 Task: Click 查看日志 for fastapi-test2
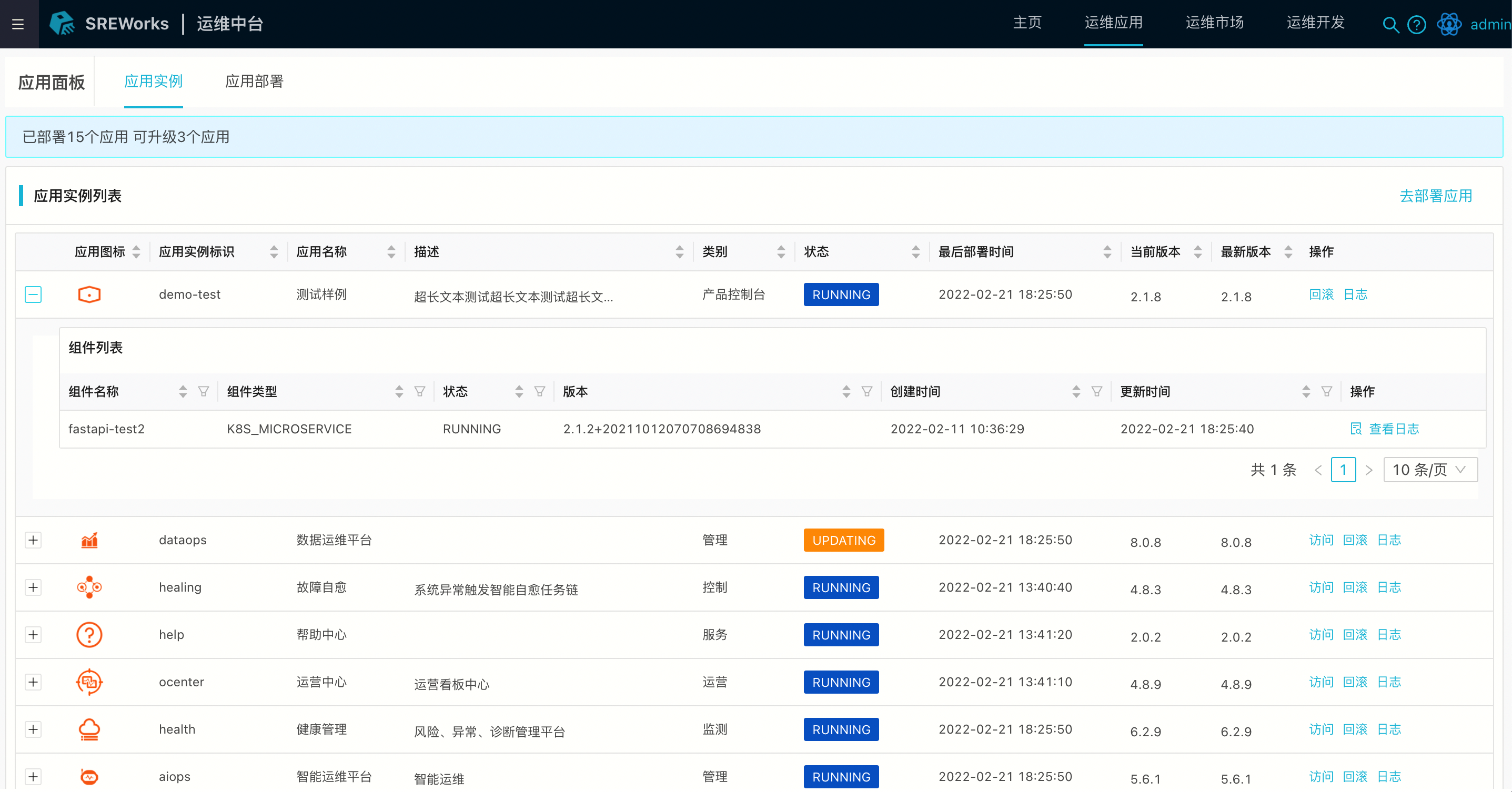1393,429
